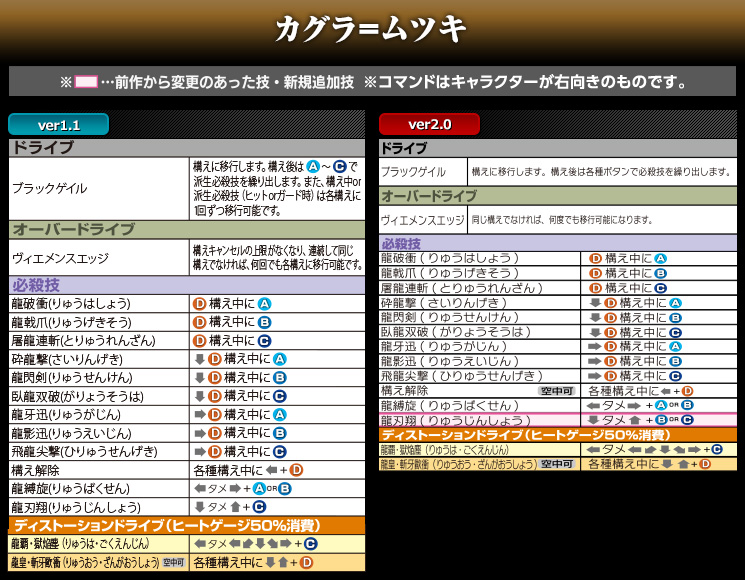Click the C button icon in ver2.0 飛龍尖撃 row
The width and height of the screenshot is (745, 580).
[676, 376]
